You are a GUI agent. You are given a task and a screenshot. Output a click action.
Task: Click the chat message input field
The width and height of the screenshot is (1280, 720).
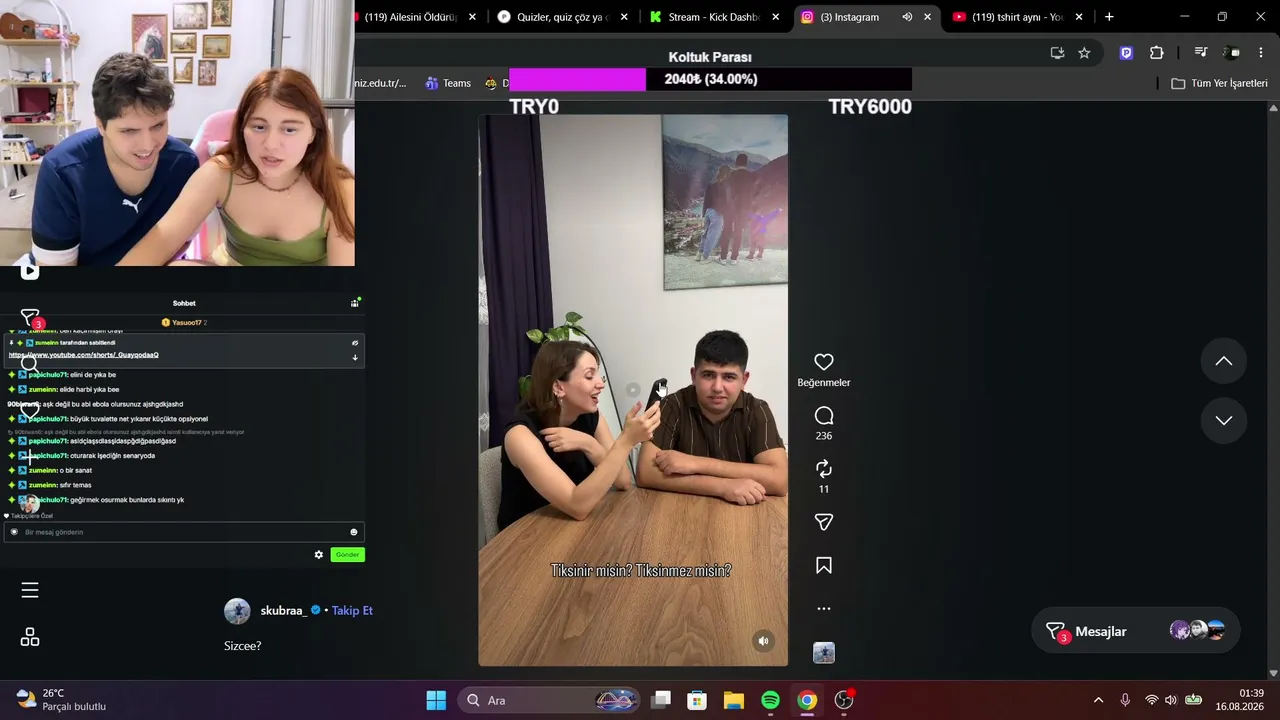[x=184, y=532]
